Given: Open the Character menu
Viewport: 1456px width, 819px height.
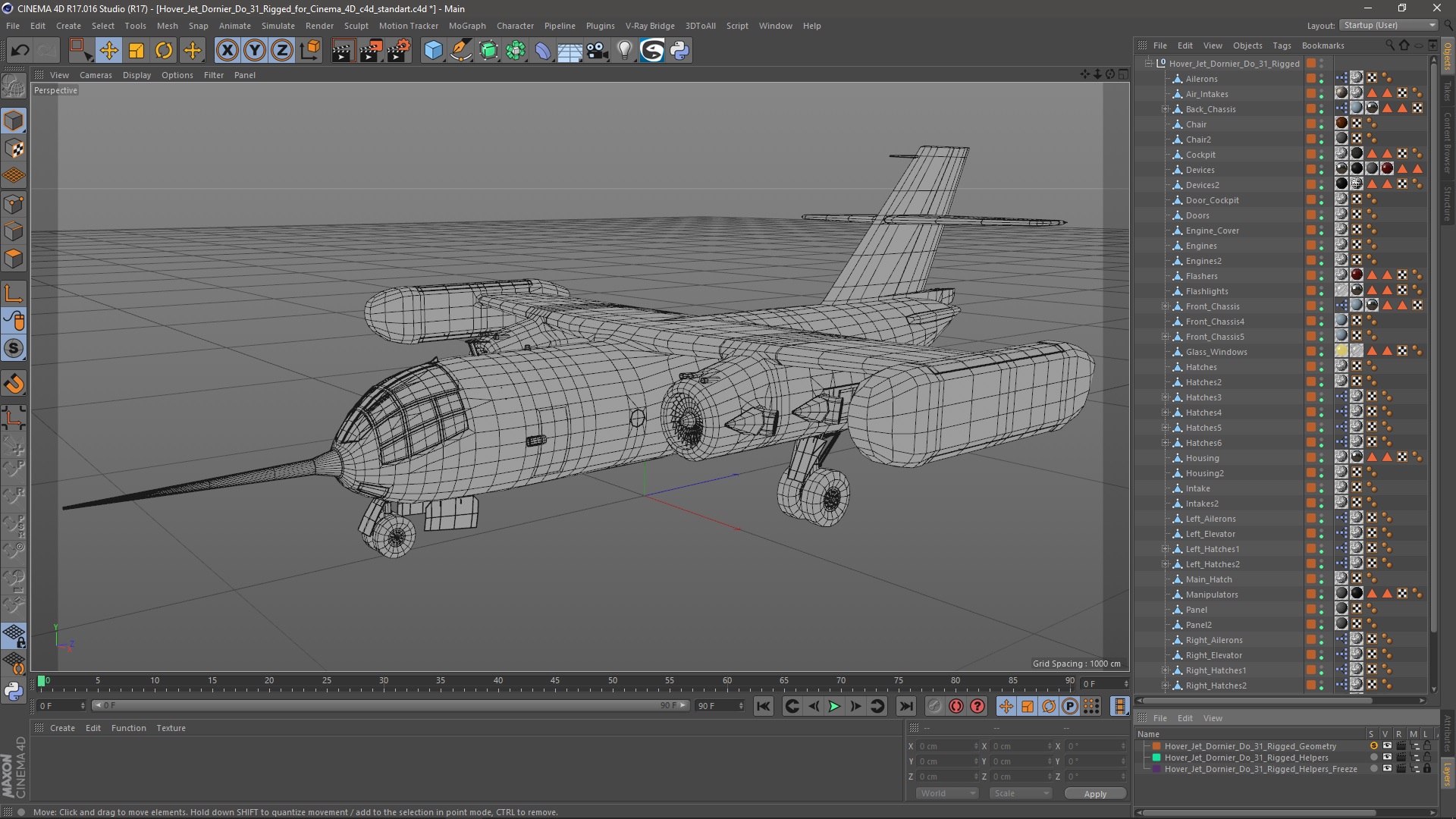Looking at the screenshot, I should (515, 26).
